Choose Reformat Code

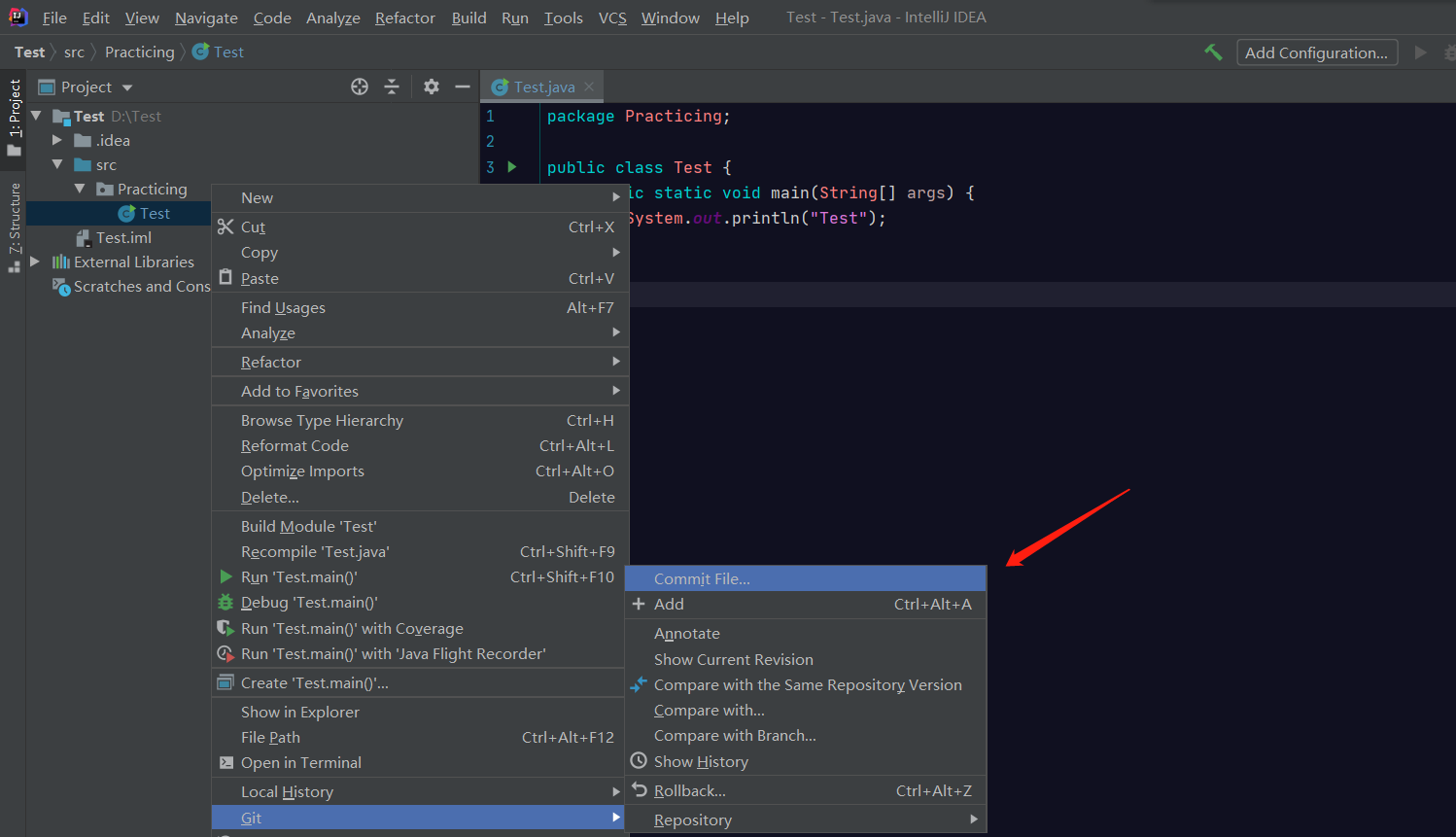tap(420, 445)
